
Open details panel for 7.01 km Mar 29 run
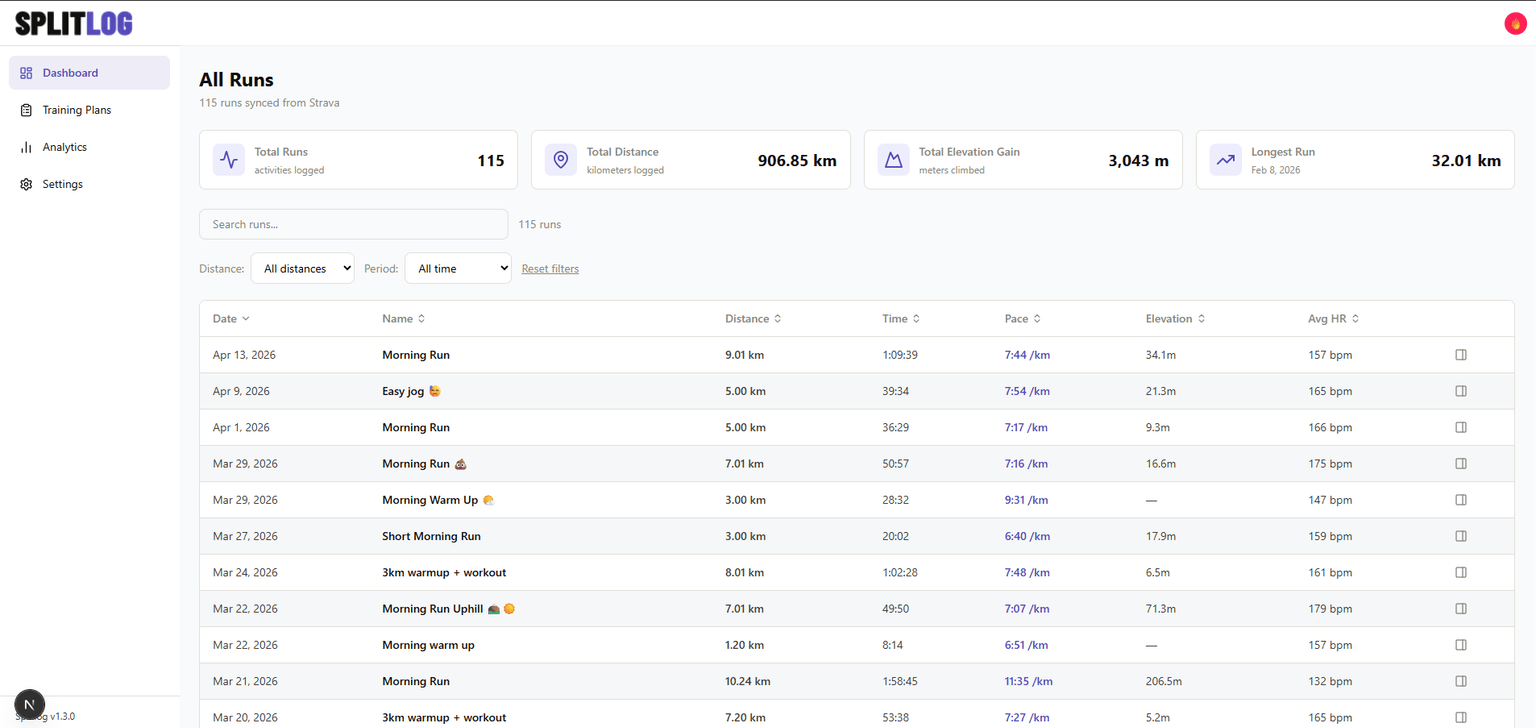click(1461, 463)
